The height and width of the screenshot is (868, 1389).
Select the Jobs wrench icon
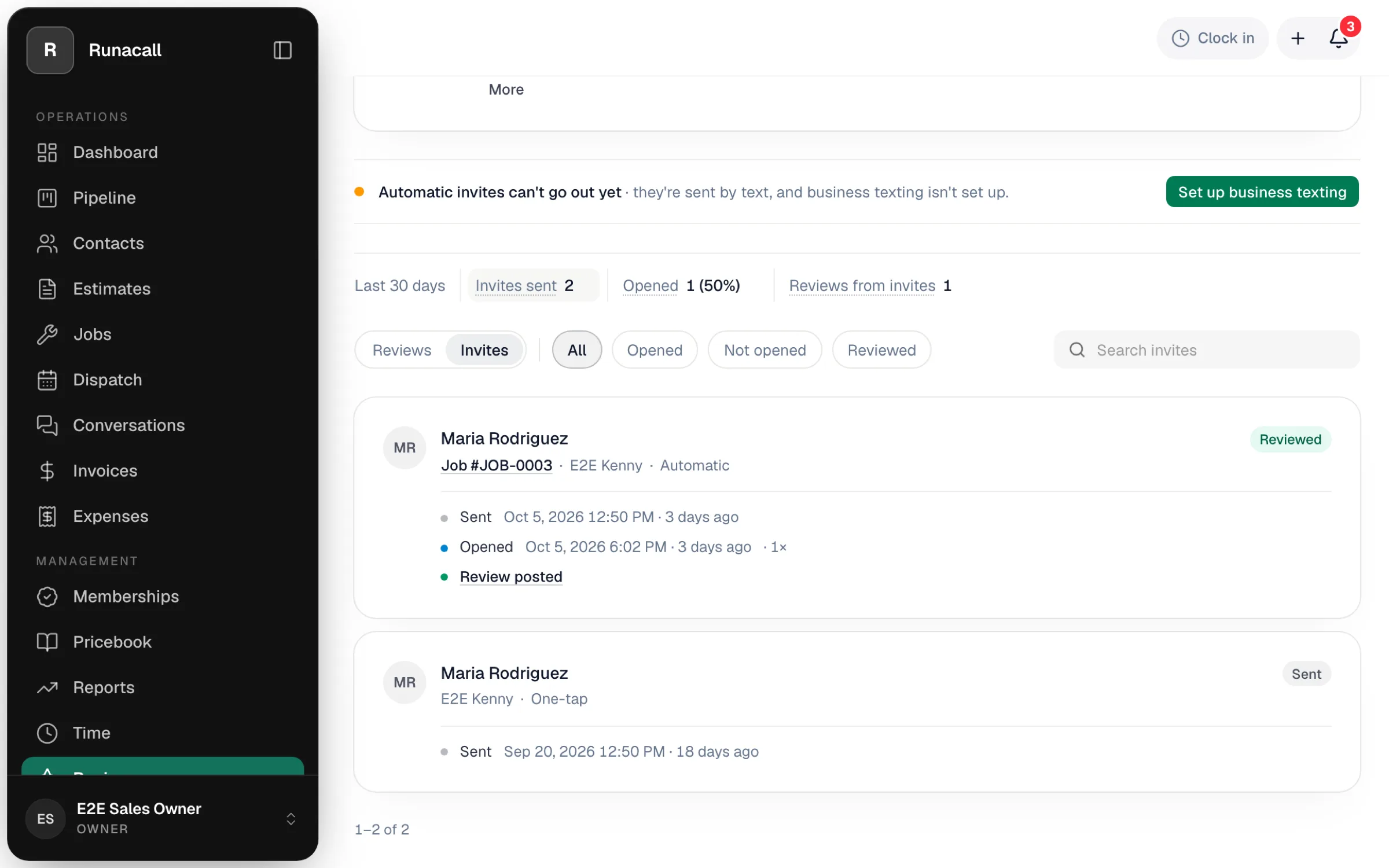[47, 334]
